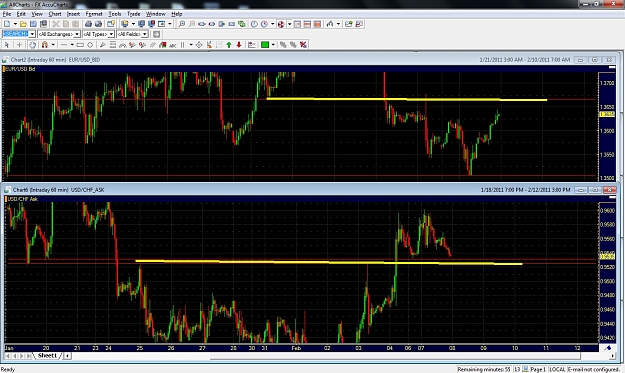Select the arrow pointer tool
Viewport: 625px width, 373px height.
pos(7,45)
